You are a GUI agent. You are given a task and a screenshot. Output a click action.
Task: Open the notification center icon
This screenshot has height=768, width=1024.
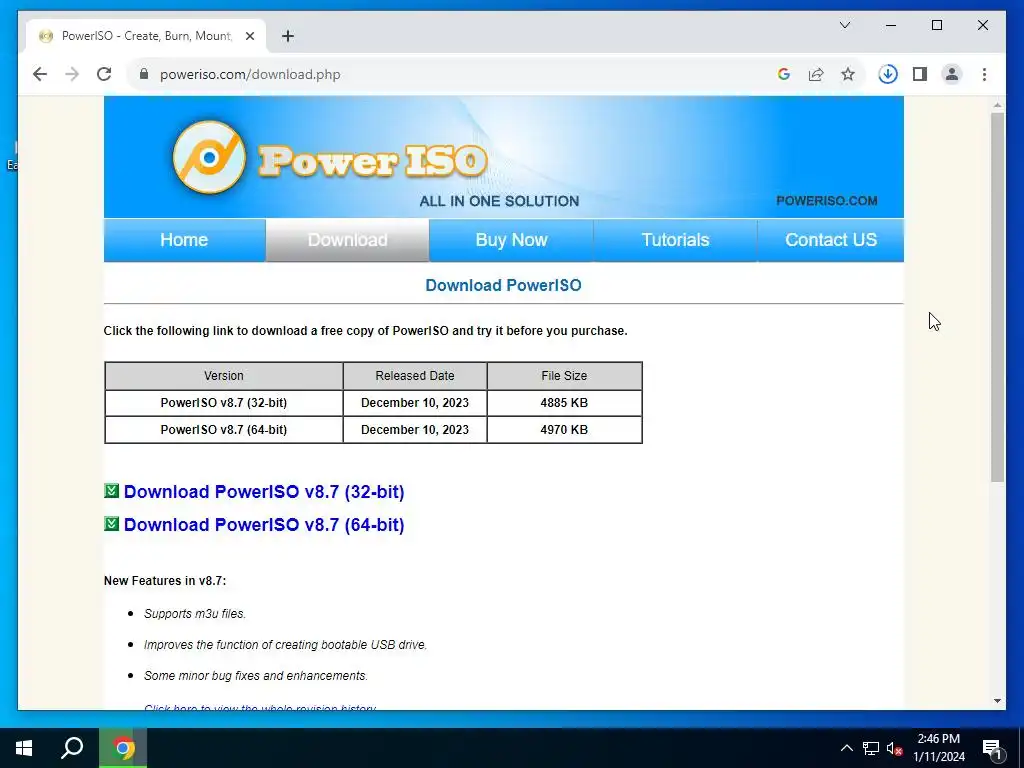(x=992, y=748)
